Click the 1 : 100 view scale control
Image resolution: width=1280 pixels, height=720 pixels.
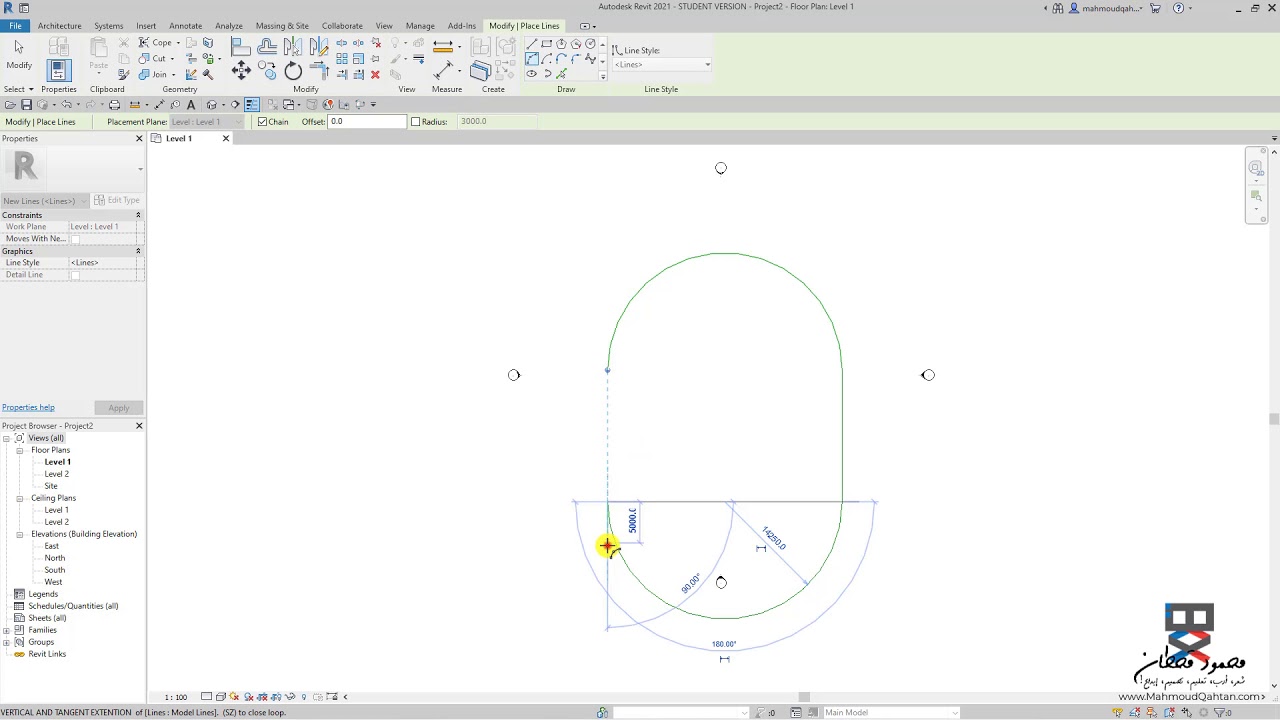pyautogui.click(x=176, y=697)
